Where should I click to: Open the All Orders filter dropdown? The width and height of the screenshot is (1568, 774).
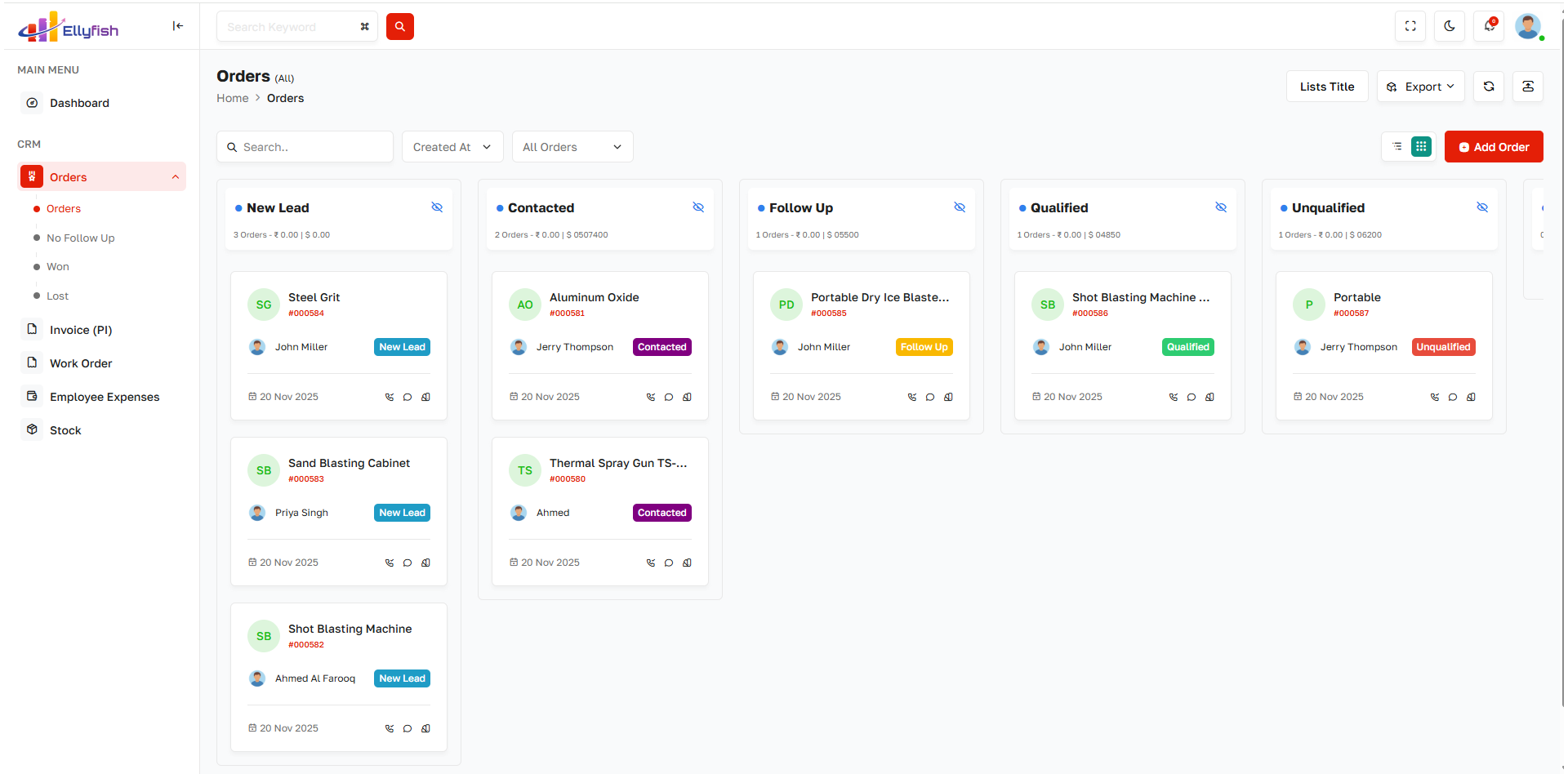[x=572, y=147]
